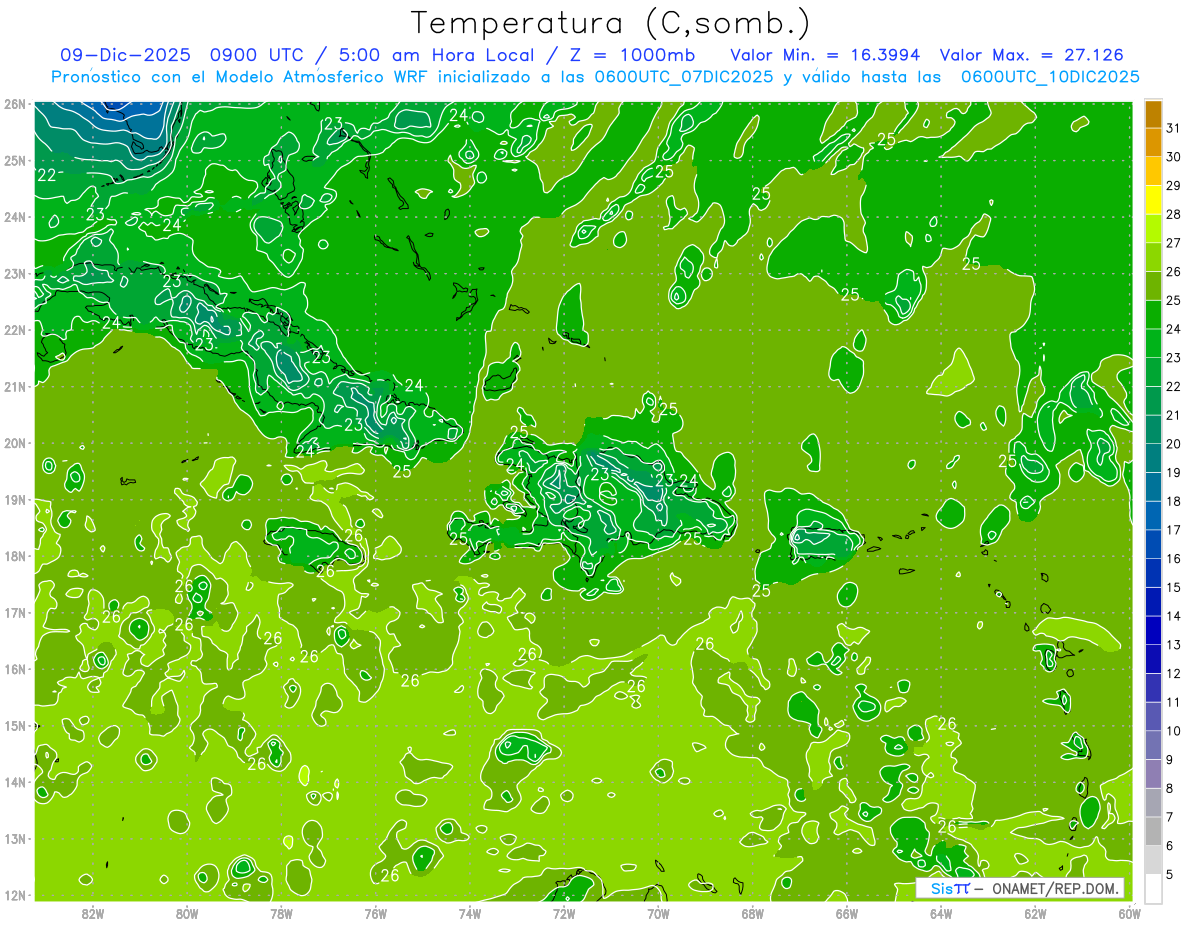Viewport: 1200px width, 927px height.
Task: Click the '60W' longitude axis label
Action: [x=1129, y=913]
